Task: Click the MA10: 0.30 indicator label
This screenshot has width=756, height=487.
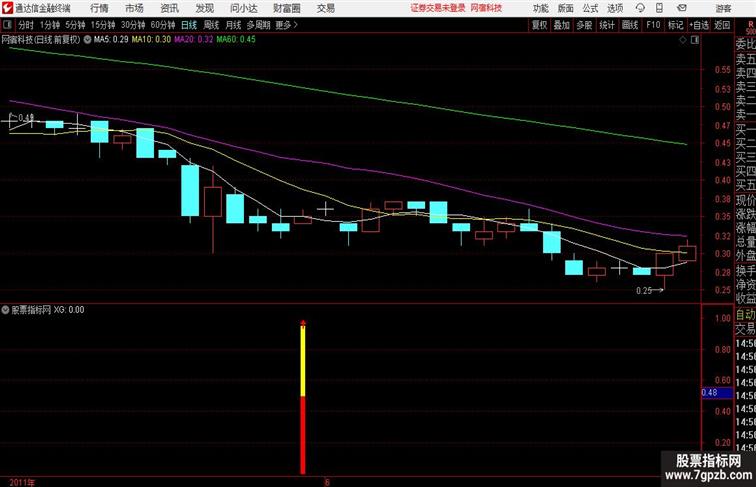Action: pos(151,40)
